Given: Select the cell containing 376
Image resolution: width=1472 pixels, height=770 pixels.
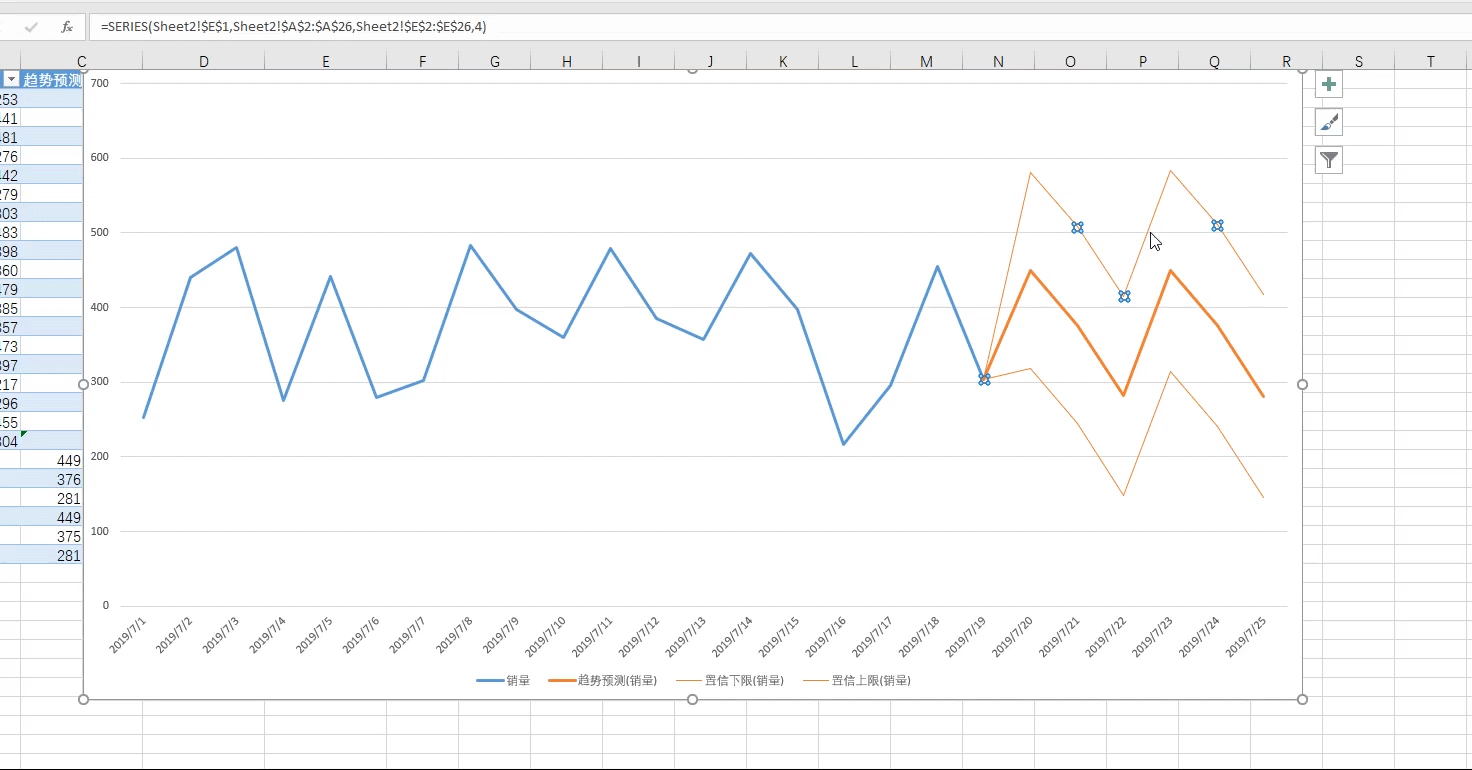Looking at the screenshot, I should click(51, 480).
